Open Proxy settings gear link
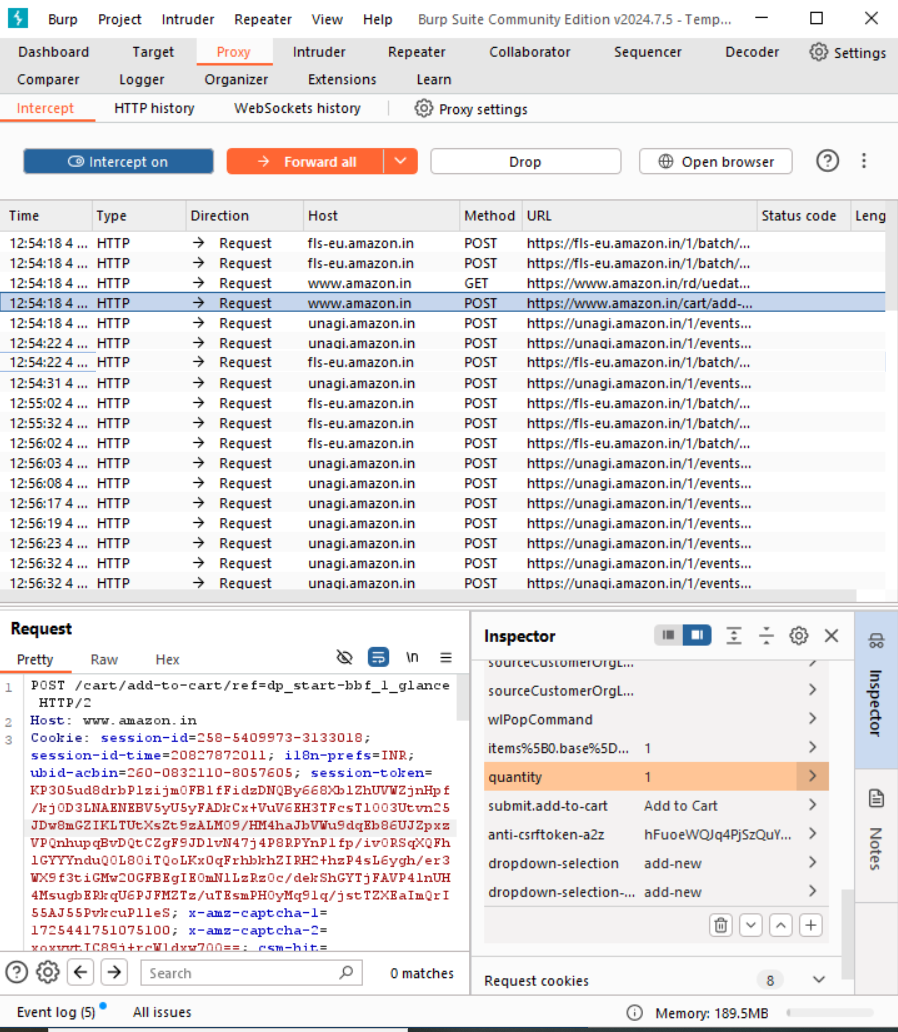This screenshot has height=1032, width=898. coord(471,109)
